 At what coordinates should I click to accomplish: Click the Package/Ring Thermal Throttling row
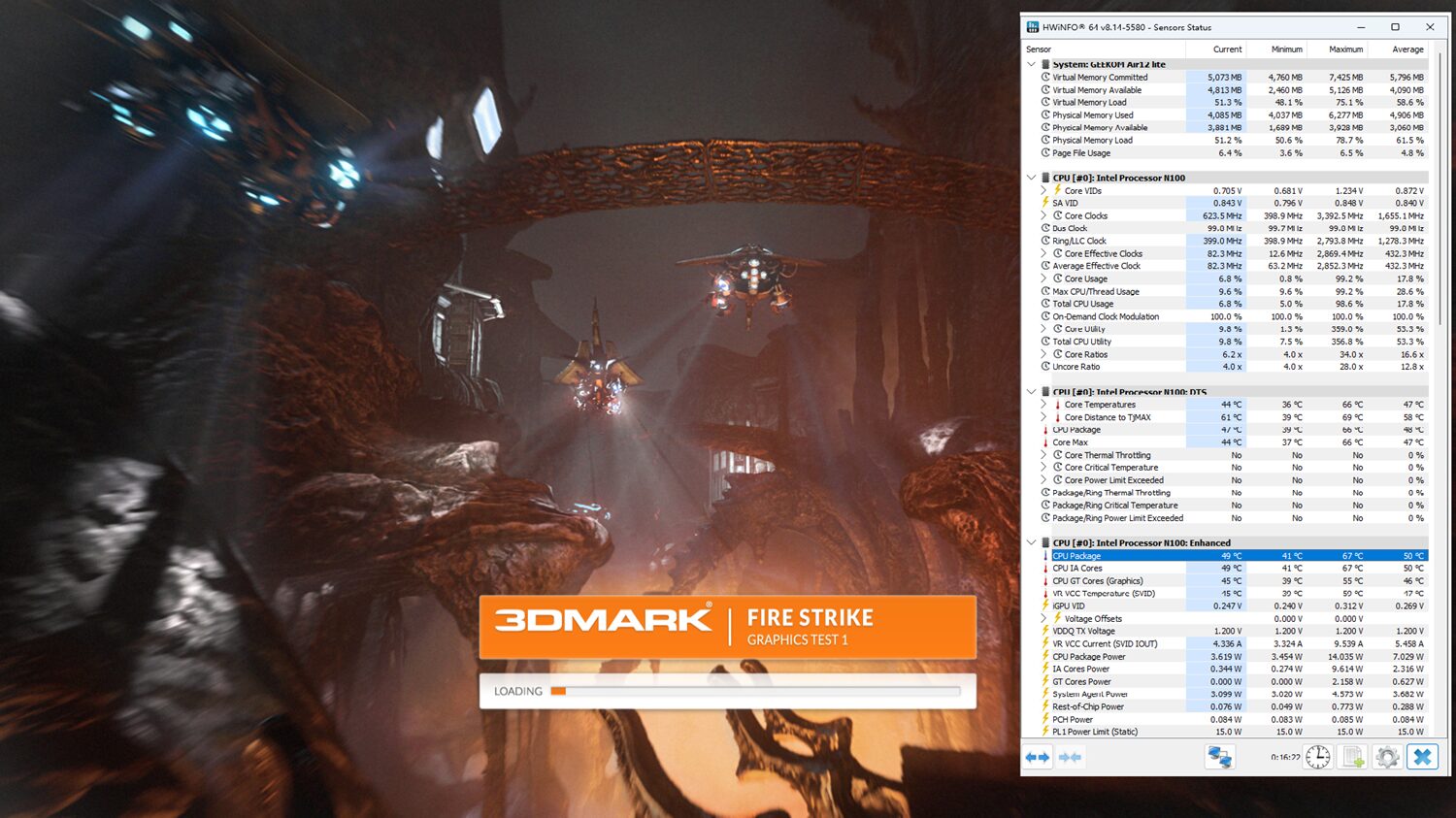coord(1233,493)
